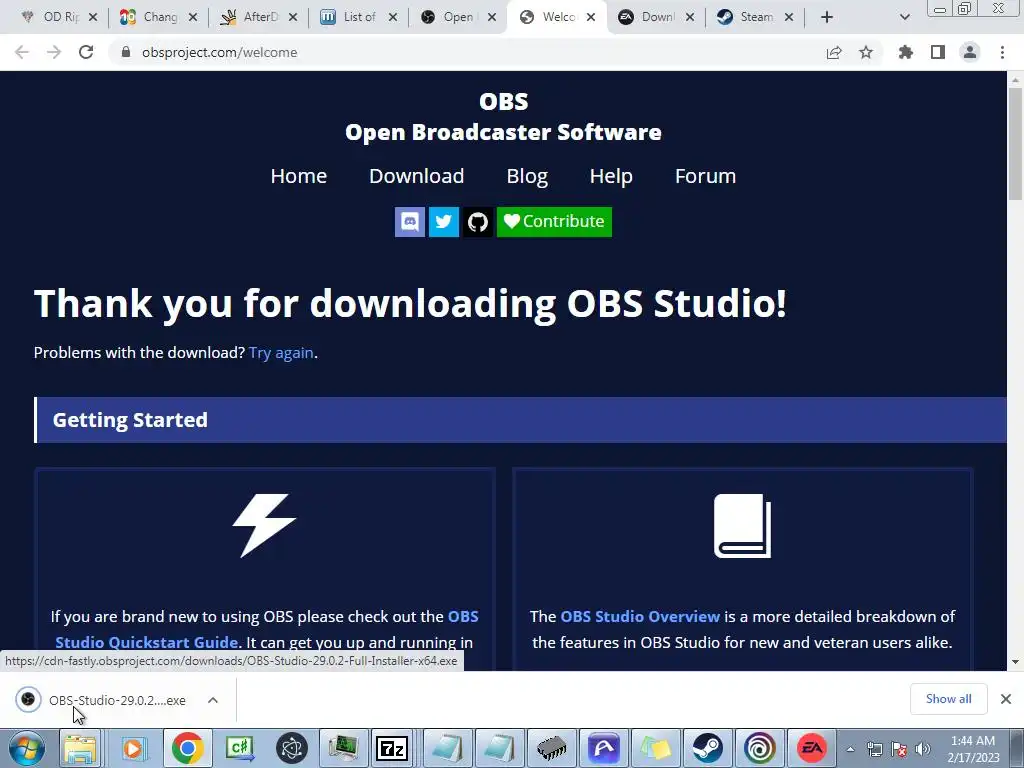1024x768 pixels.
Task: Open a new tab with the plus button
Action: pos(827,18)
